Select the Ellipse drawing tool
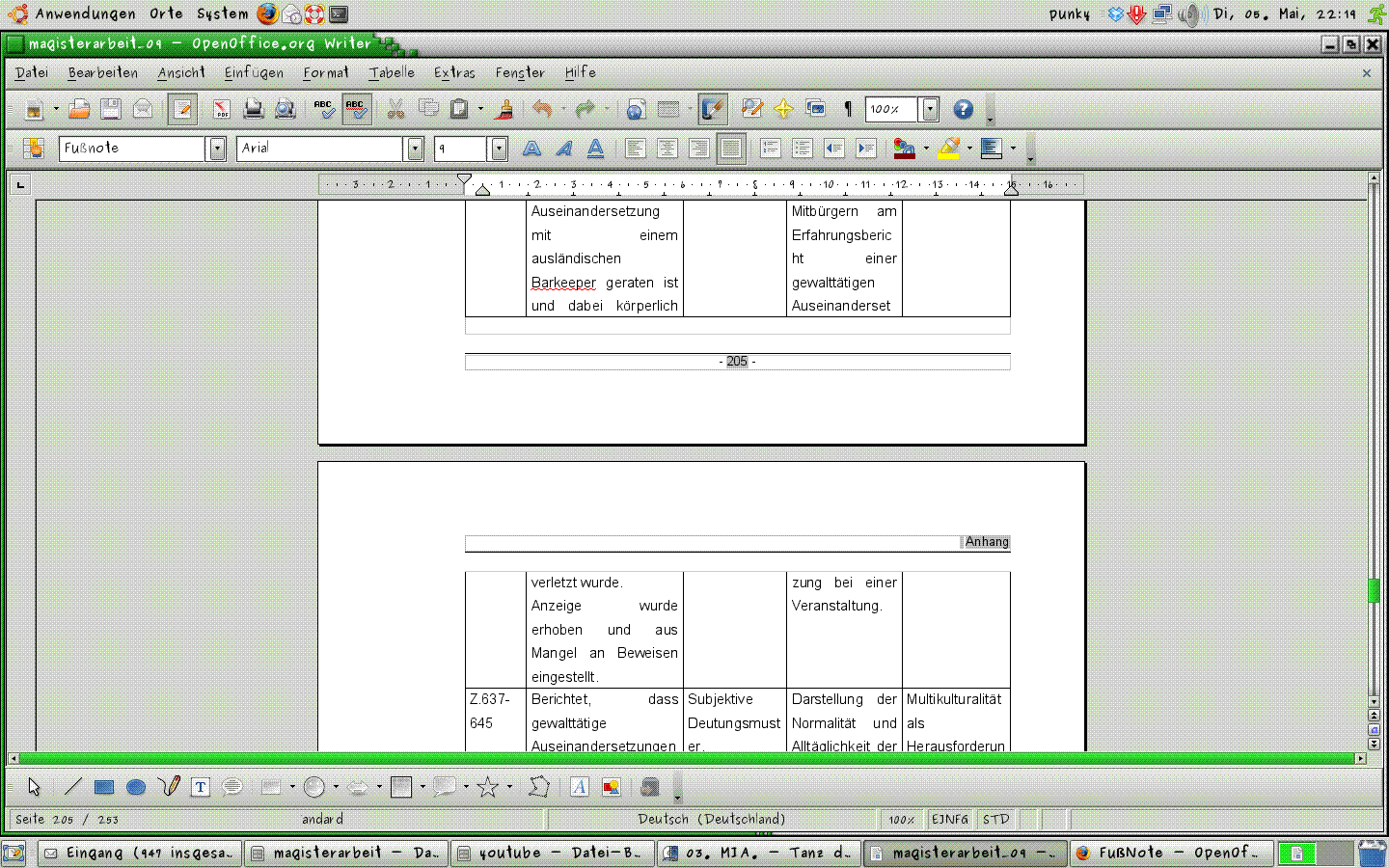 [136, 788]
